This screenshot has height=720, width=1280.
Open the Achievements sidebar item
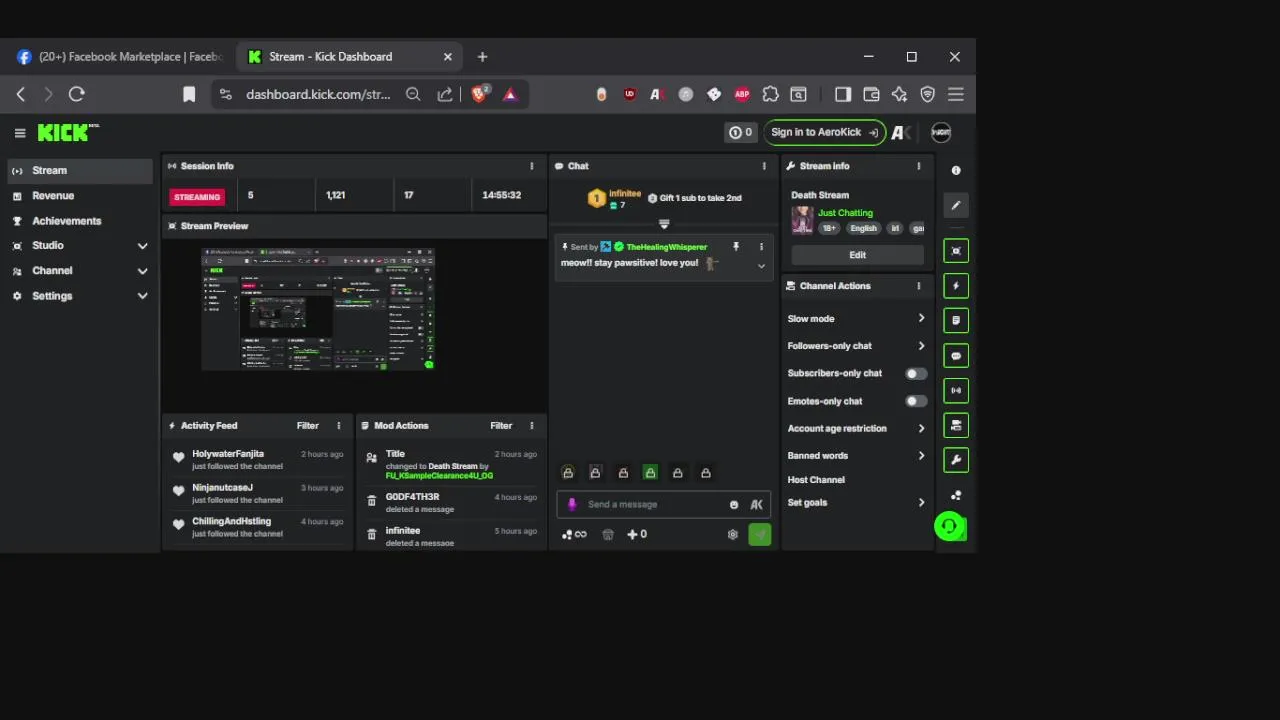pos(80,221)
